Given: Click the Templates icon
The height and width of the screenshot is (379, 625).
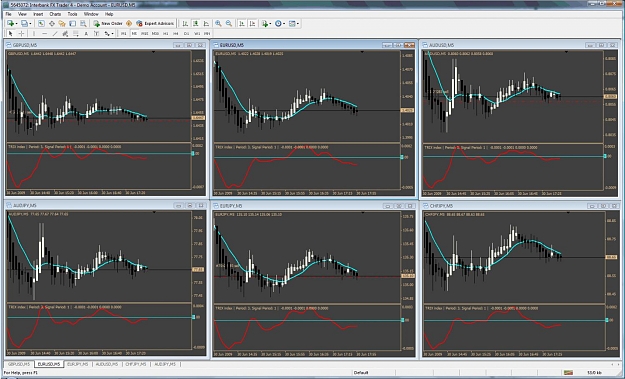Looking at the screenshot, I should [292, 24].
